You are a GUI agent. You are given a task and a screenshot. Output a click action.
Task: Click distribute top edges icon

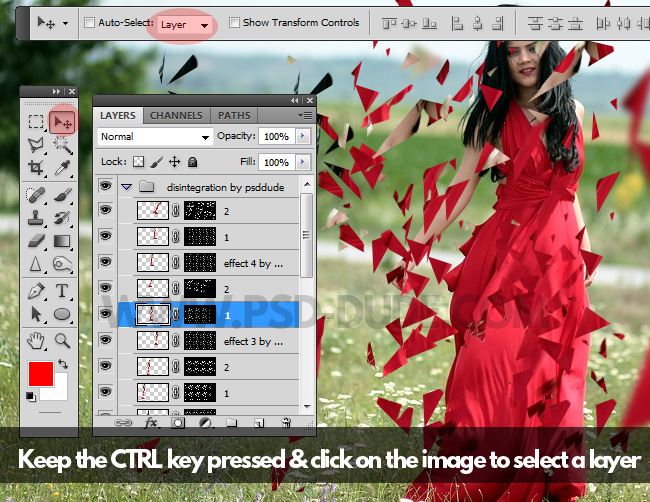(535, 23)
